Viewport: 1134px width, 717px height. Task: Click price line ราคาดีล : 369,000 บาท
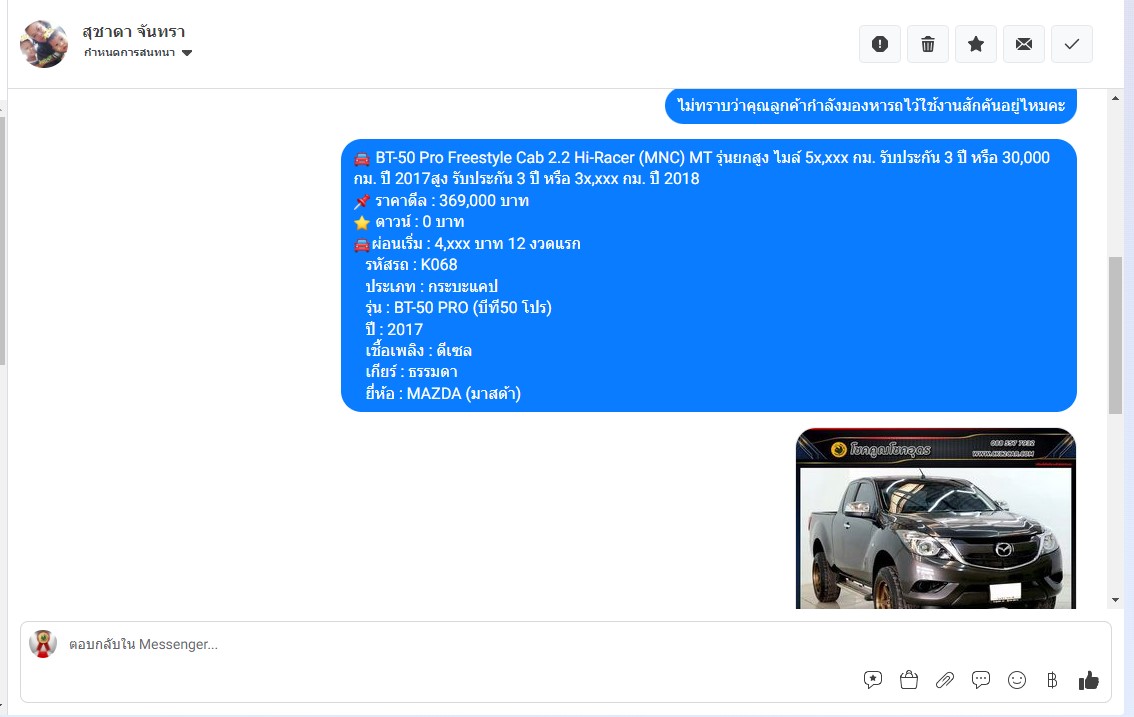452,200
